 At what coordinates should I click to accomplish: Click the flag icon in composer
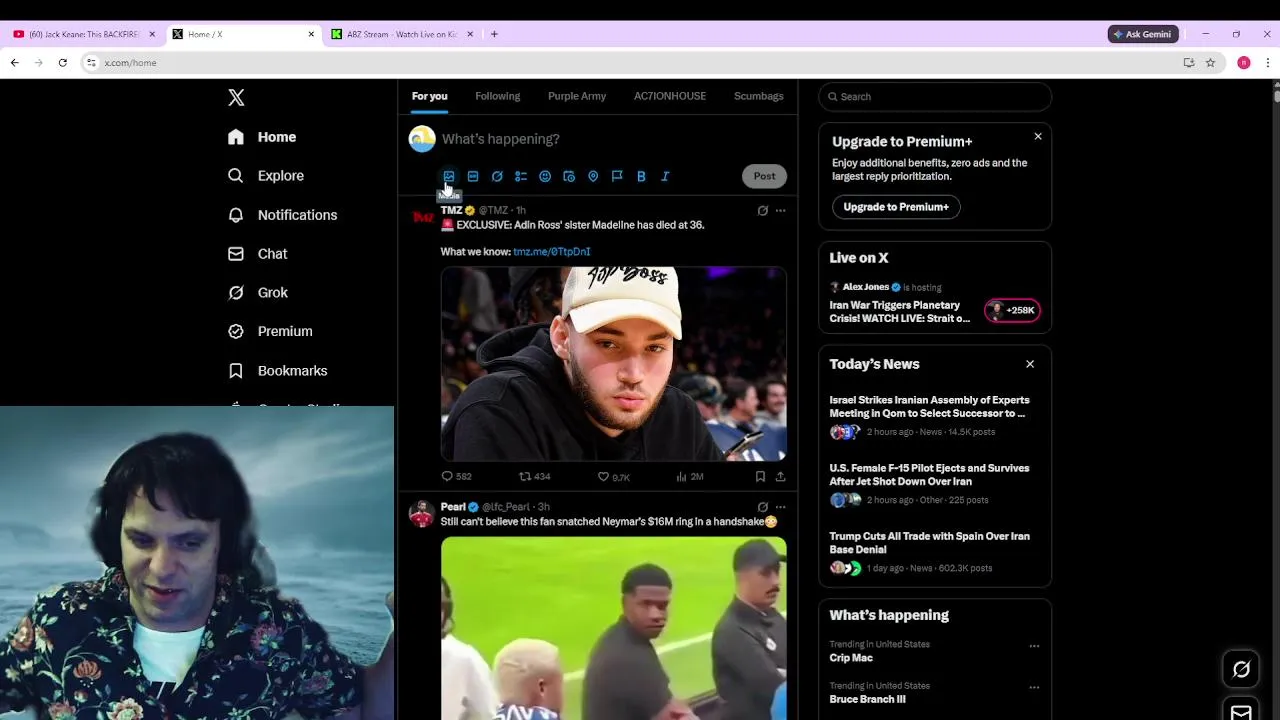(x=617, y=176)
